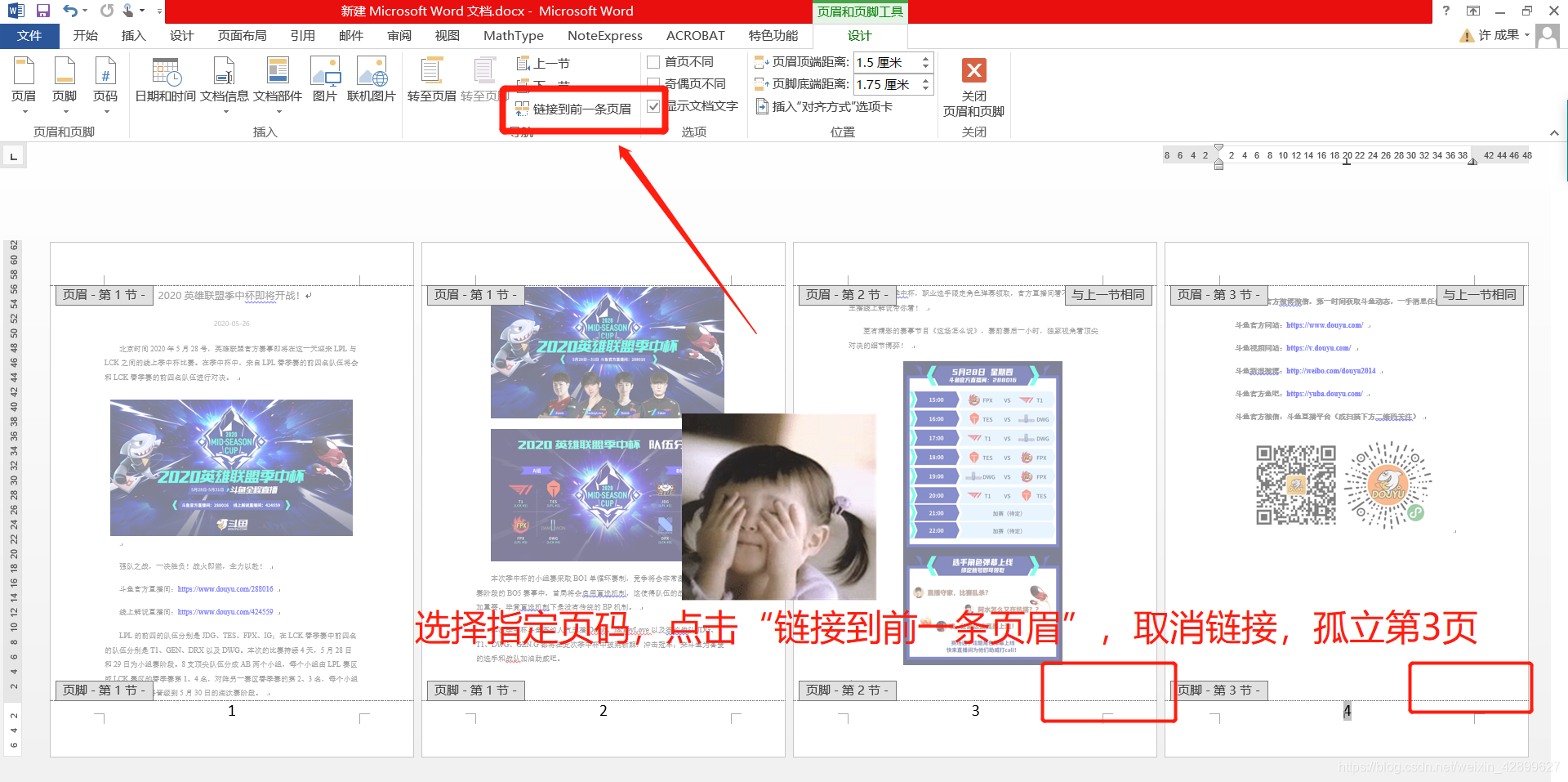Click 与上一节相同 tag on 第 2 节 header

click(1108, 295)
